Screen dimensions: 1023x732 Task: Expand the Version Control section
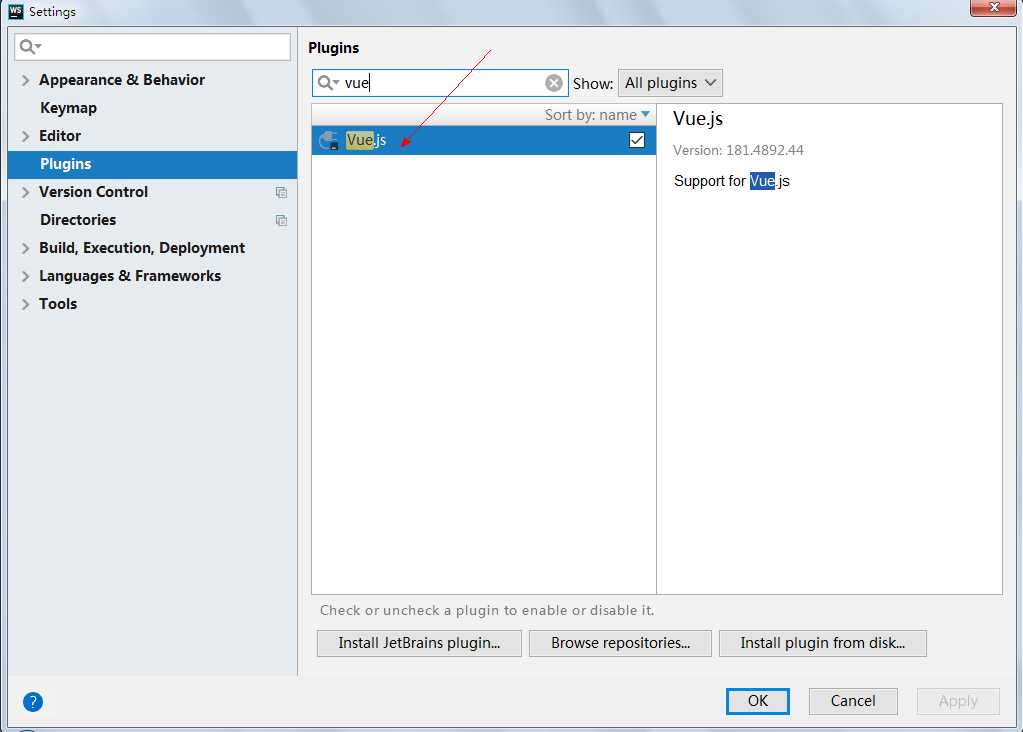coord(25,192)
